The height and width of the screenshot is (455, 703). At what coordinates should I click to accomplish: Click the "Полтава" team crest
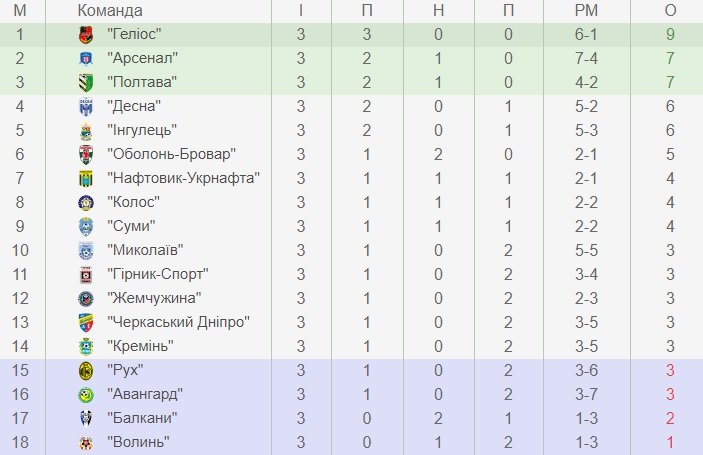point(85,82)
